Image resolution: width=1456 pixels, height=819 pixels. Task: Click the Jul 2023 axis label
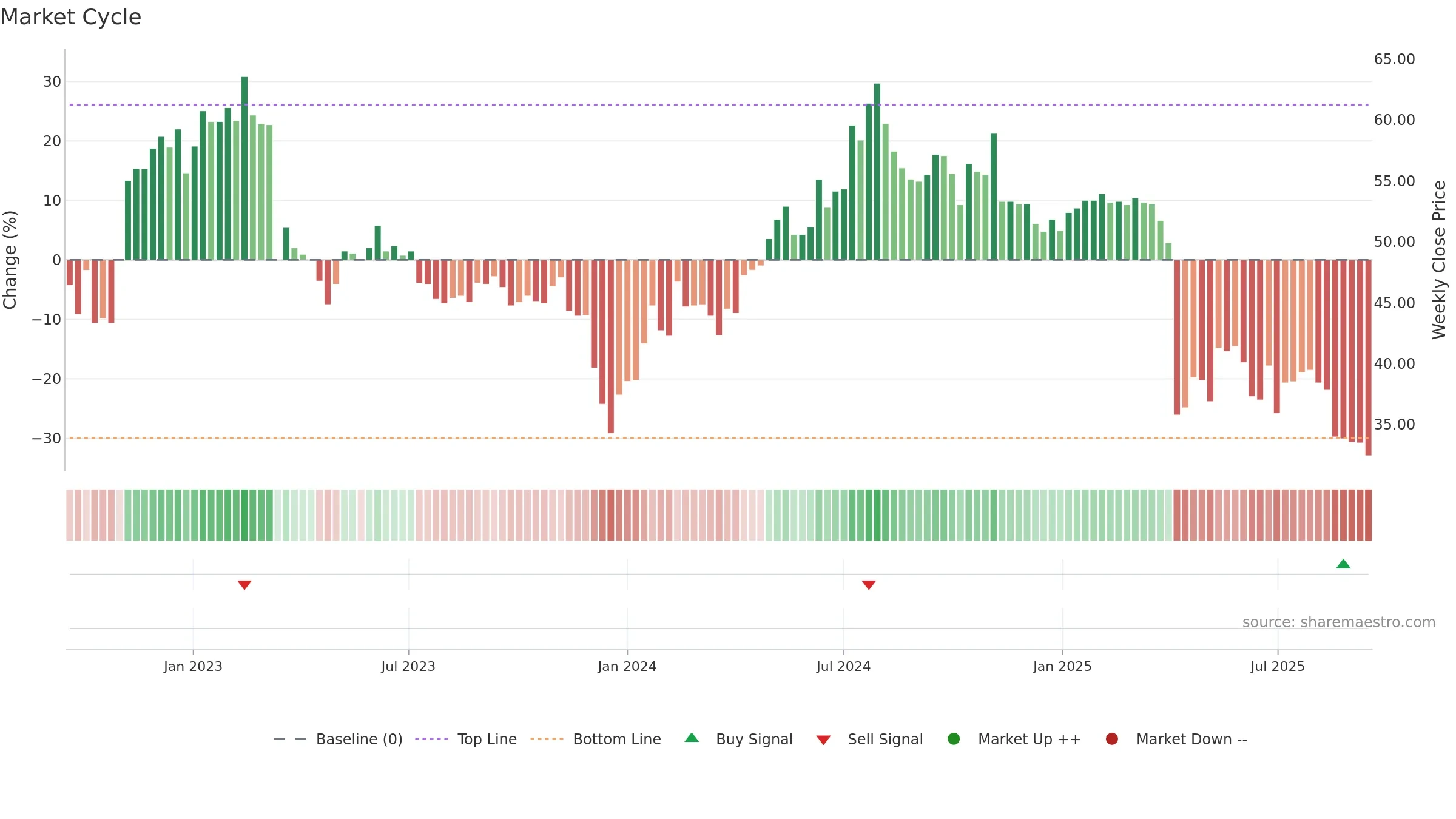click(408, 667)
